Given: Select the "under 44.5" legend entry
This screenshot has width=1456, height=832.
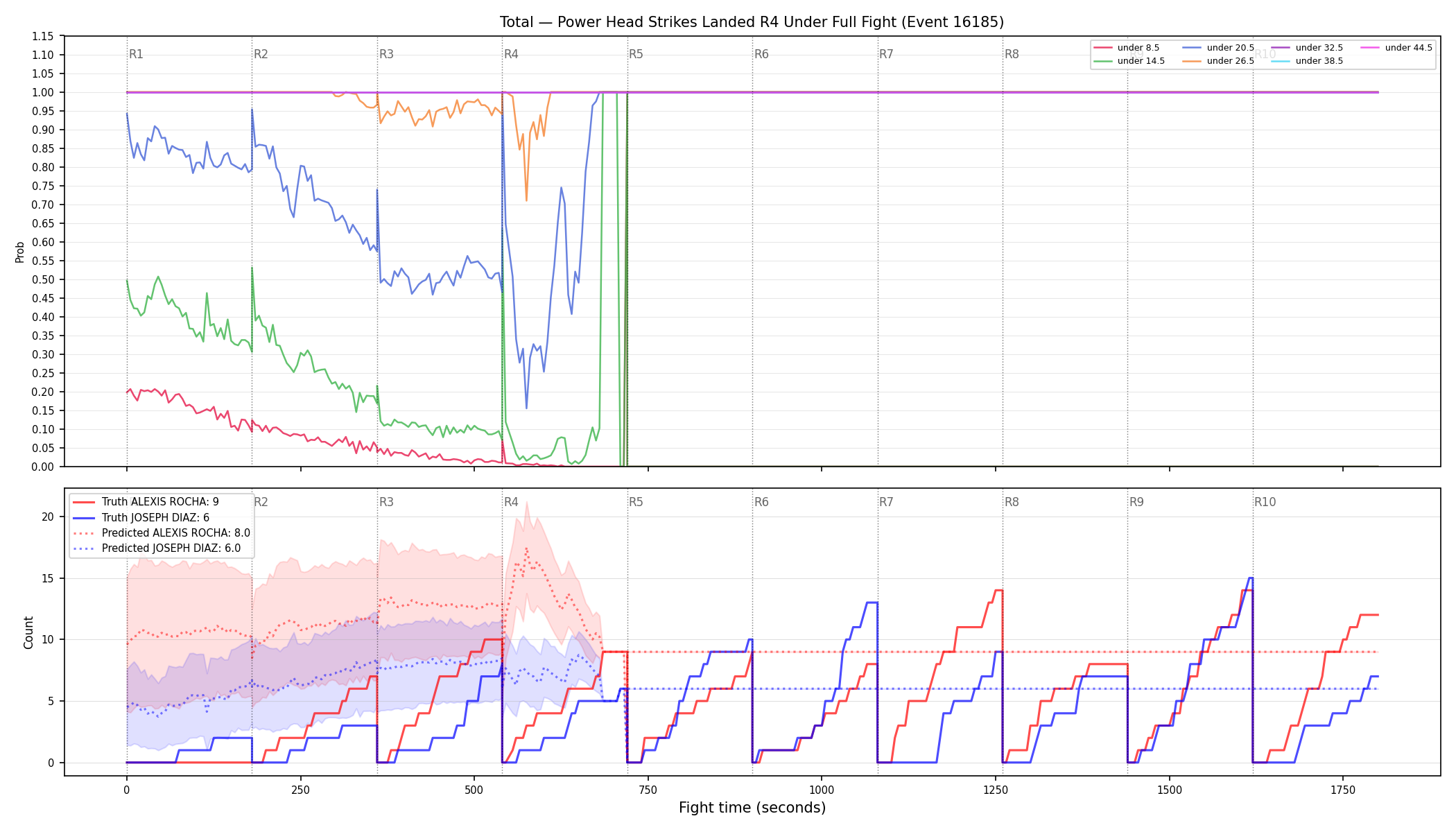Looking at the screenshot, I should tap(1396, 48).
